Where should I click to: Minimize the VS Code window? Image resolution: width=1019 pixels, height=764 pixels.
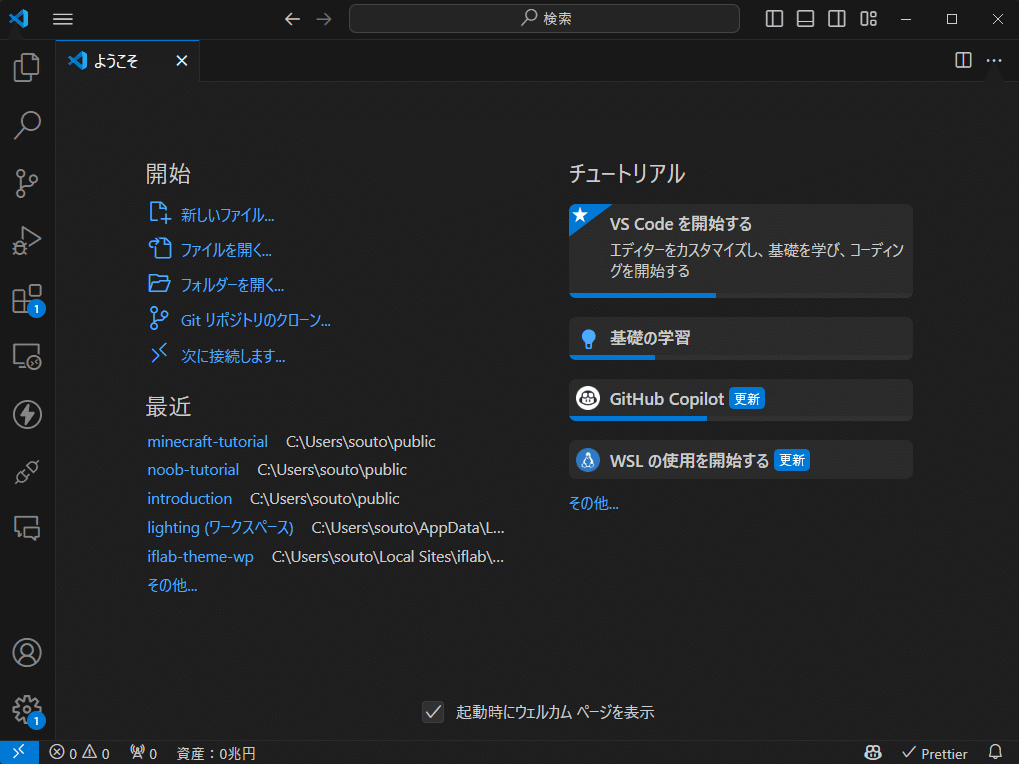906,19
